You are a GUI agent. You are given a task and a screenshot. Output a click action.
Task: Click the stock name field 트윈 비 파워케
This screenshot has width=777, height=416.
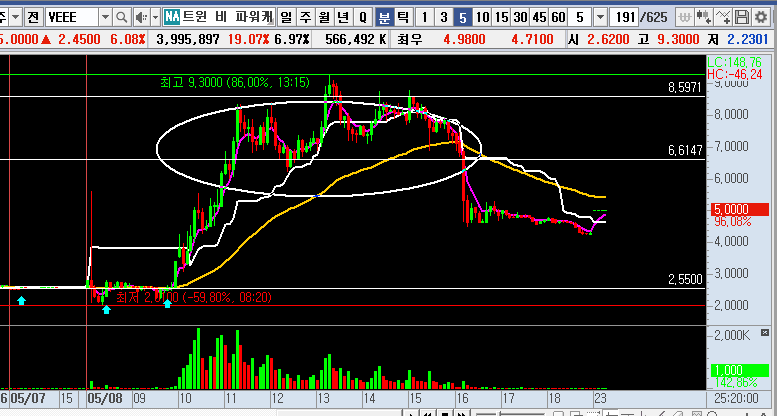tap(228, 18)
